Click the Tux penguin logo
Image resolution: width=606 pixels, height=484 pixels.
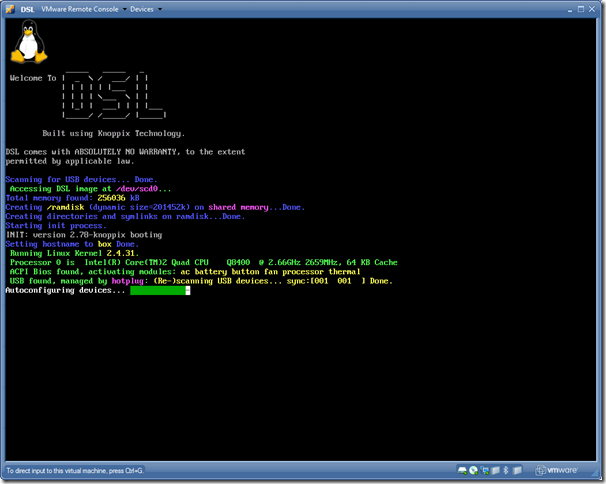tap(29, 42)
